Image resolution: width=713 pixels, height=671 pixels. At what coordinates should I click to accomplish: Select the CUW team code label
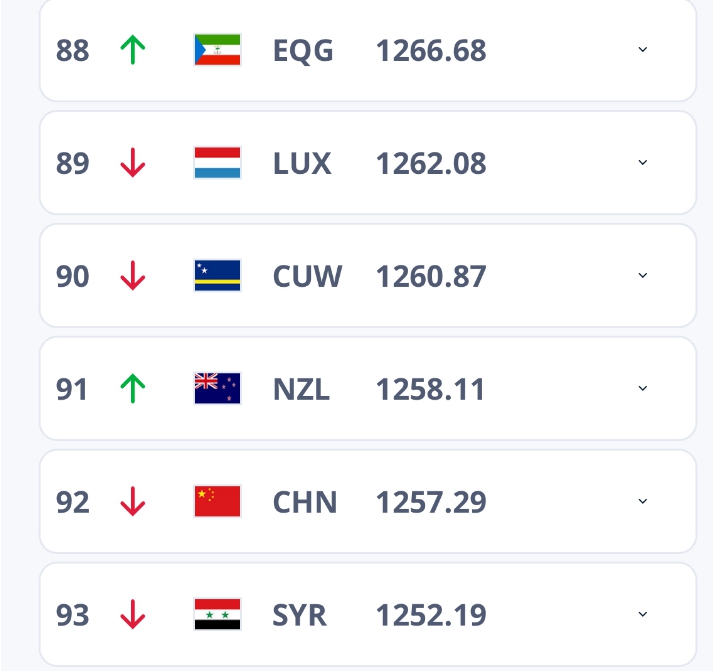[x=307, y=276]
